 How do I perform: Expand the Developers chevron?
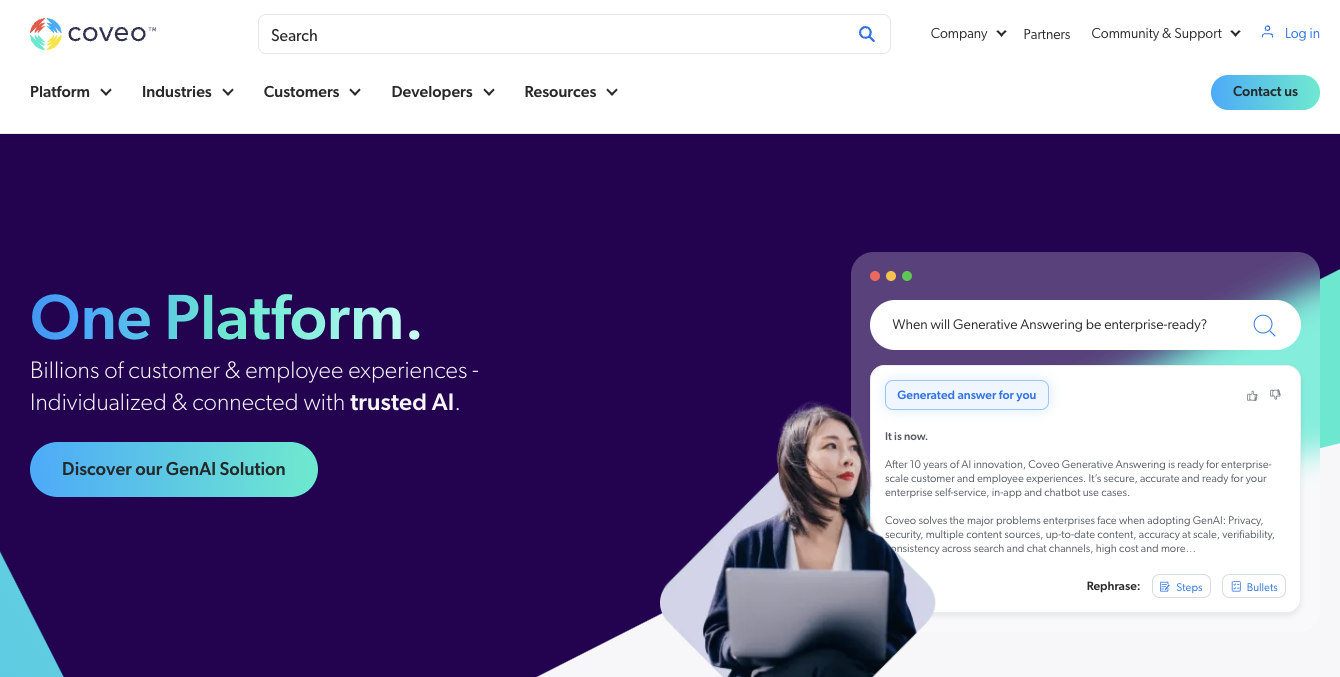[x=489, y=92]
